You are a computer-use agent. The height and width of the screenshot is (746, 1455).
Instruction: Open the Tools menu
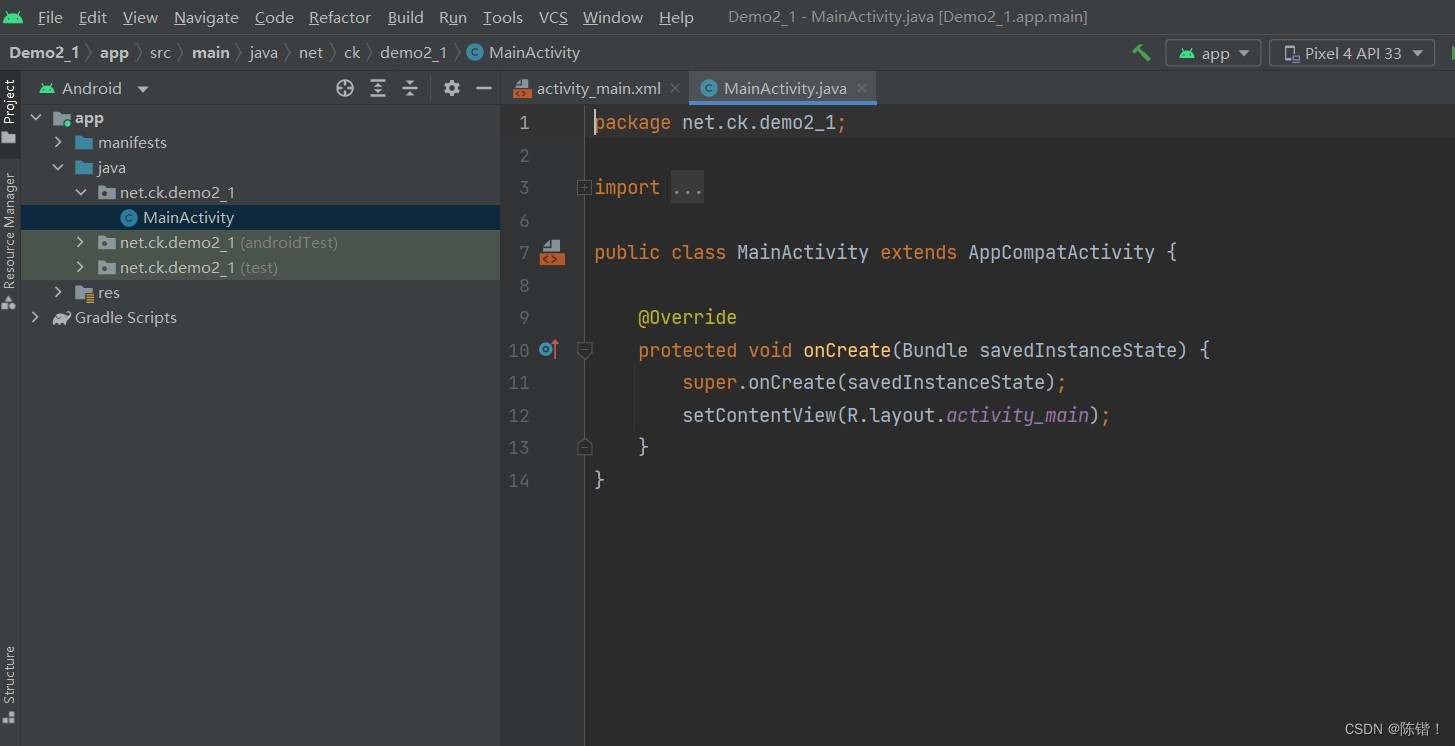coord(503,17)
